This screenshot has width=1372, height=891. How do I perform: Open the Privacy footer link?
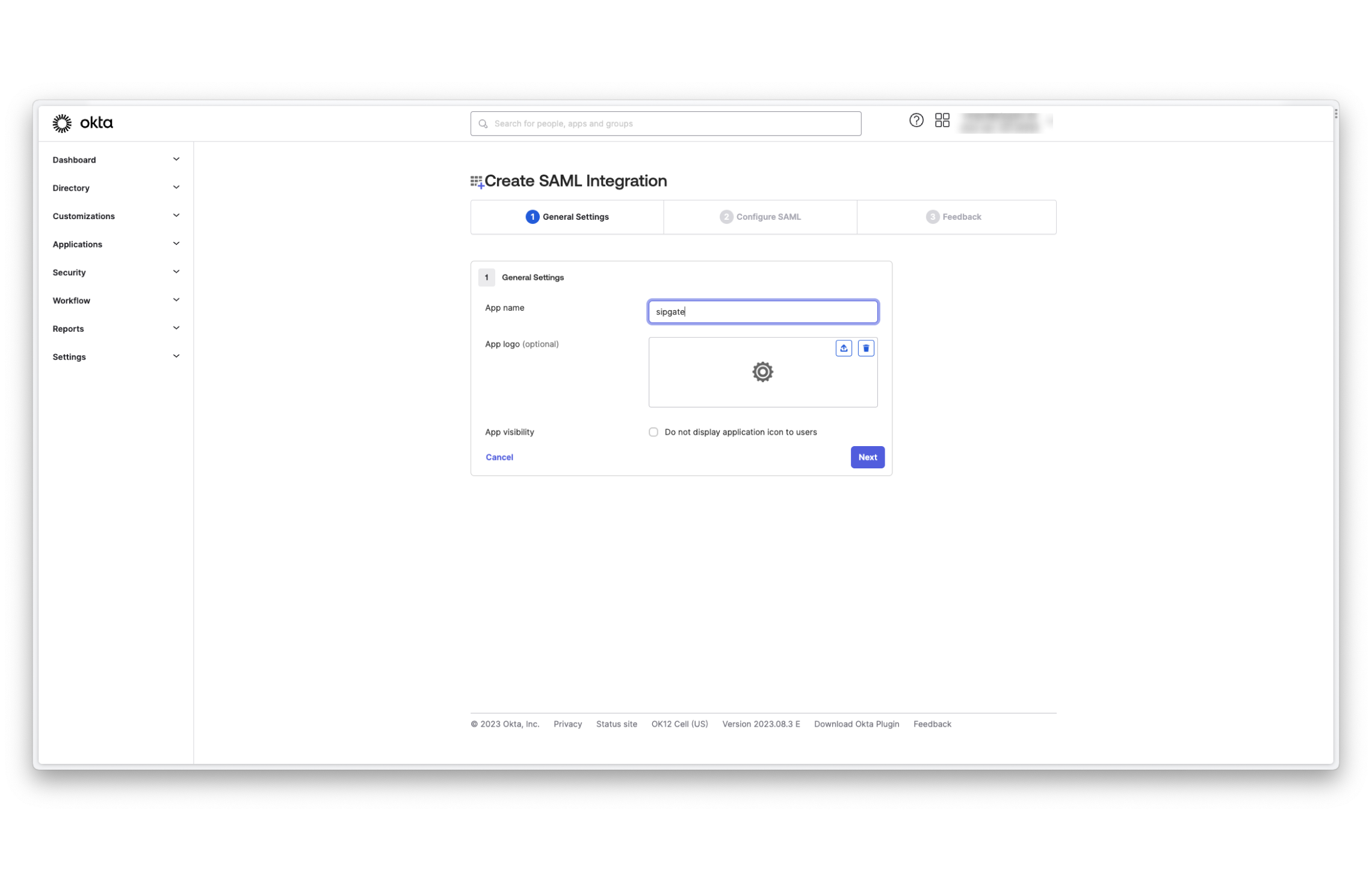point(567,724)
